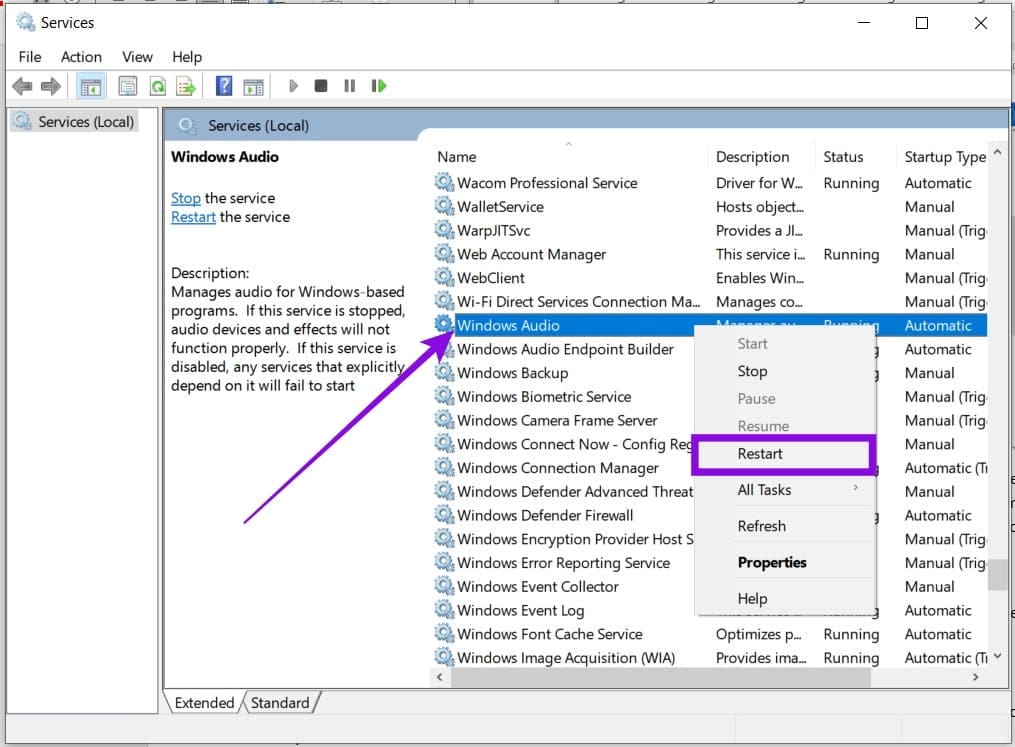Screen dimensions: 1015x747
Task: Toggle Show/Hide Console Tree toolbar icon
Action: 91,86
